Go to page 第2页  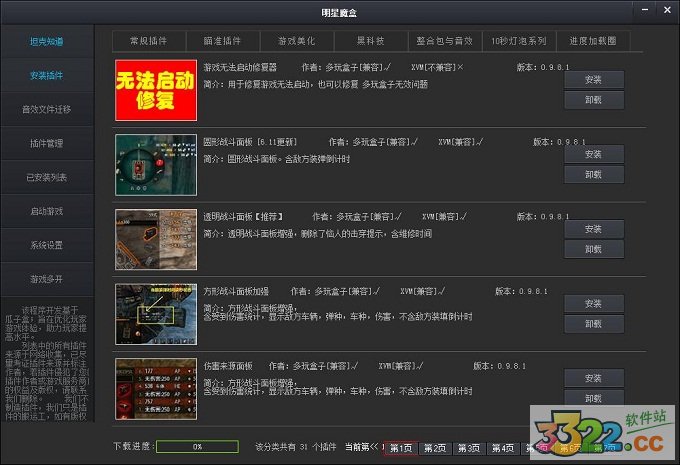[x=435, y=448]
